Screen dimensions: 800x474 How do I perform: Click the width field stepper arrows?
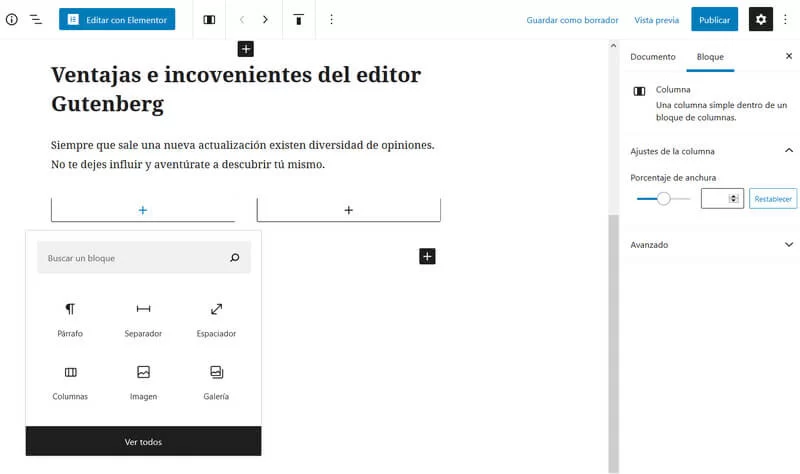[734, 198]
